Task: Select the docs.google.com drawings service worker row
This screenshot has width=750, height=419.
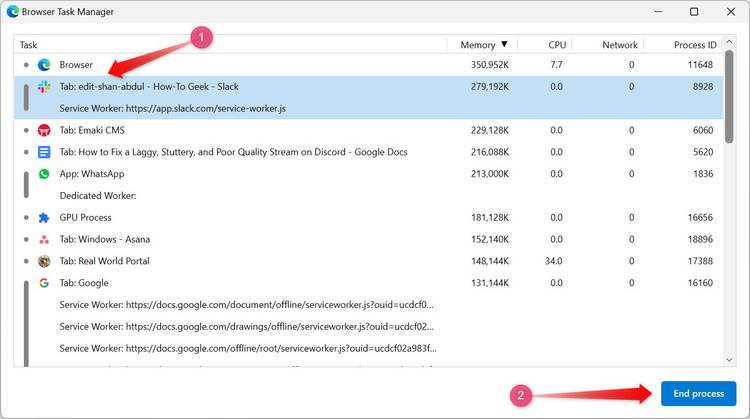Action: (368, 327)
